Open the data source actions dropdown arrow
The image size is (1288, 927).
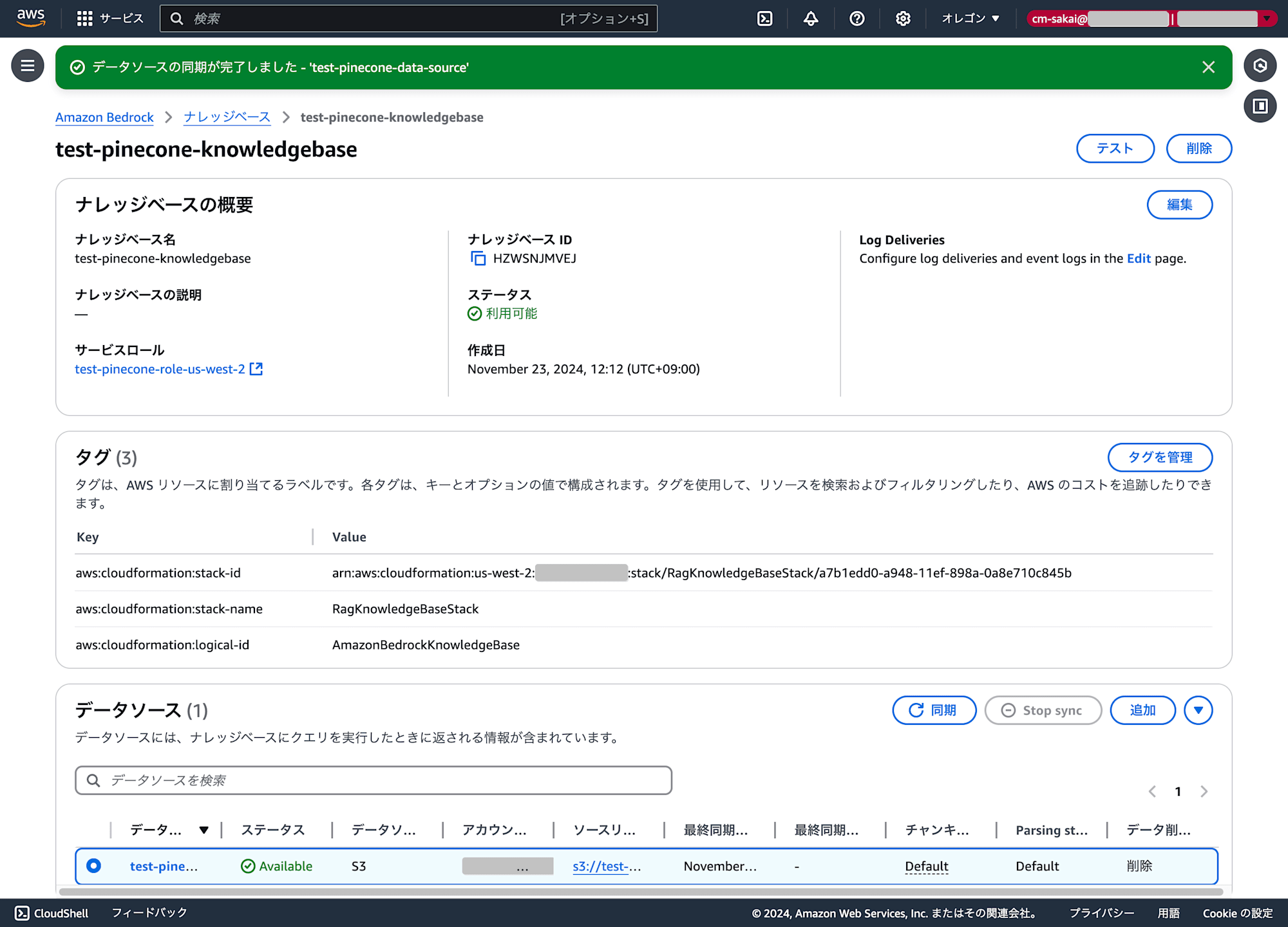coord(1198,710)
